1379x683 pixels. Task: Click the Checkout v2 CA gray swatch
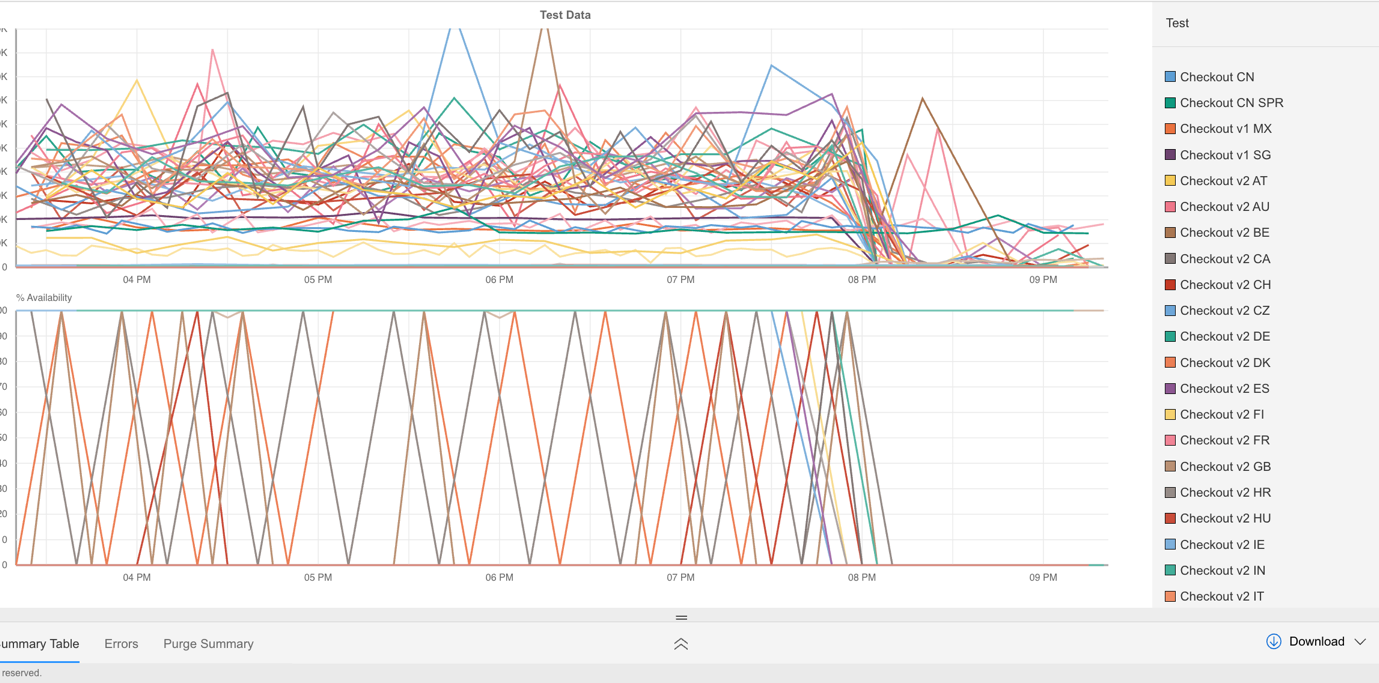point(1170,259)
